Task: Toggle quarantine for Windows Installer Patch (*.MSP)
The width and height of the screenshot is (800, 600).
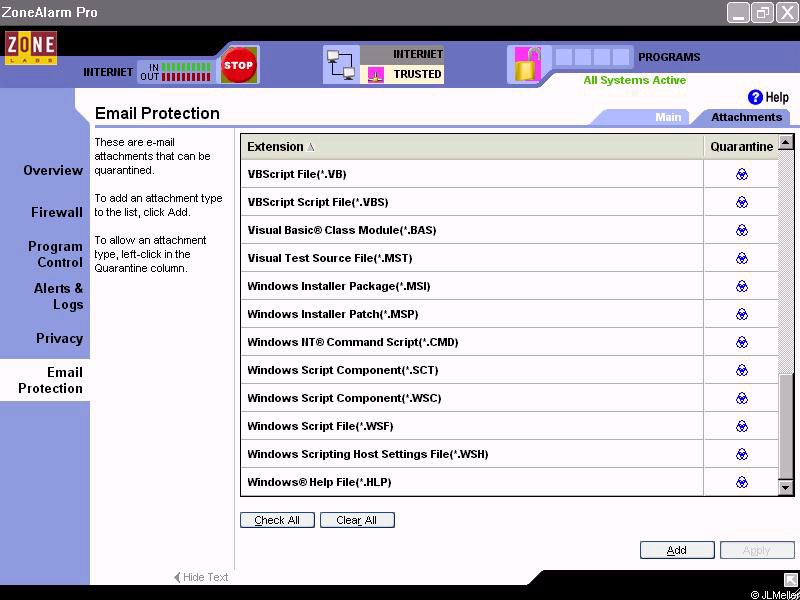Action: (742, 314)
